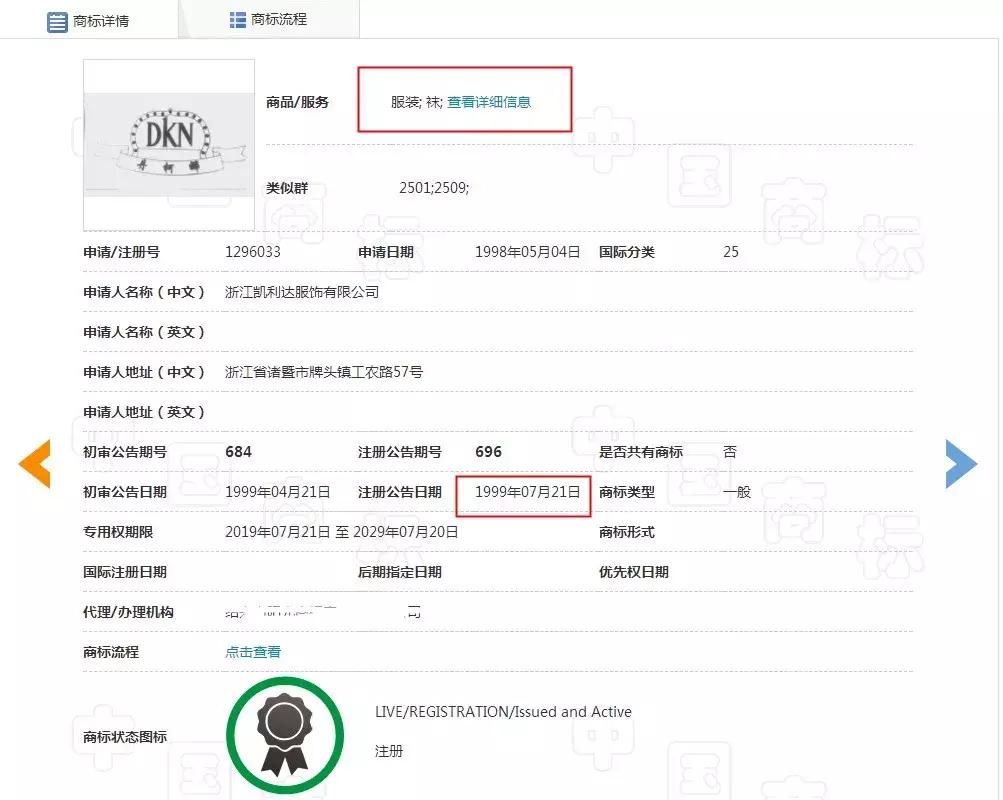Click the list icon on 商标流程 tab

(x=238, y=18)
